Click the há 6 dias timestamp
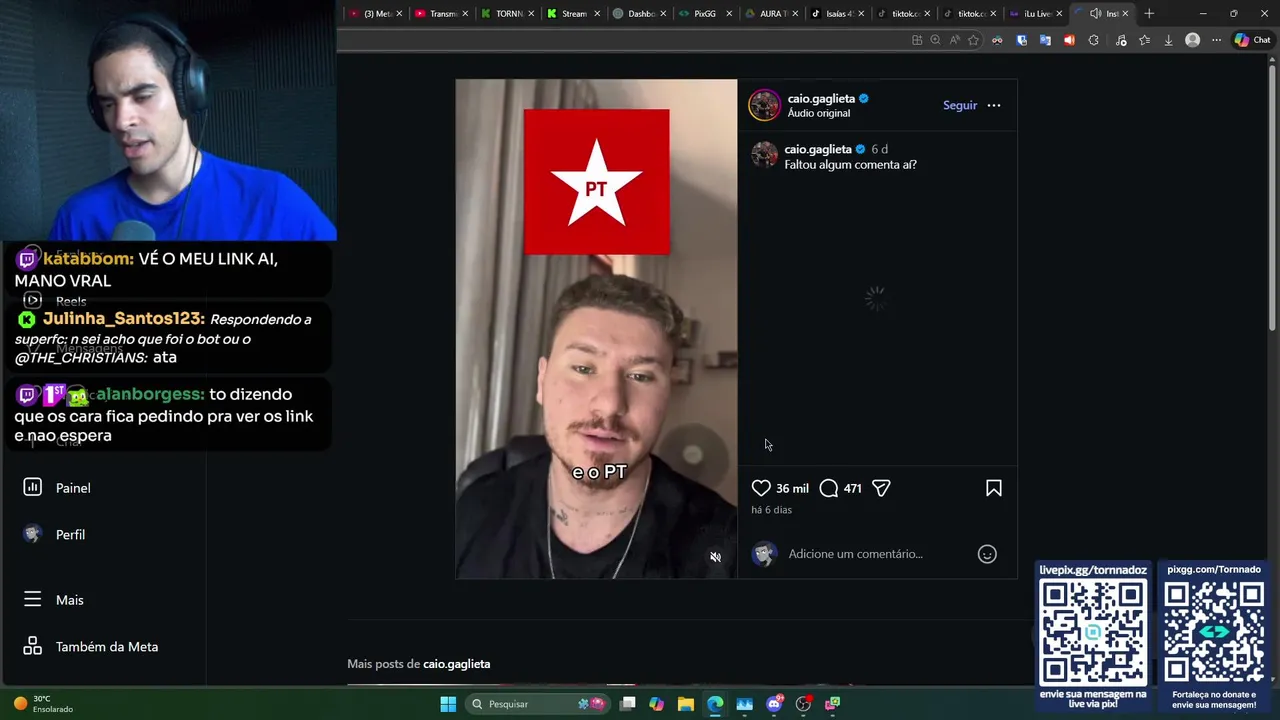Viewport: 1280px width, 720px height. pyautogui.click(x=771, y=510)
